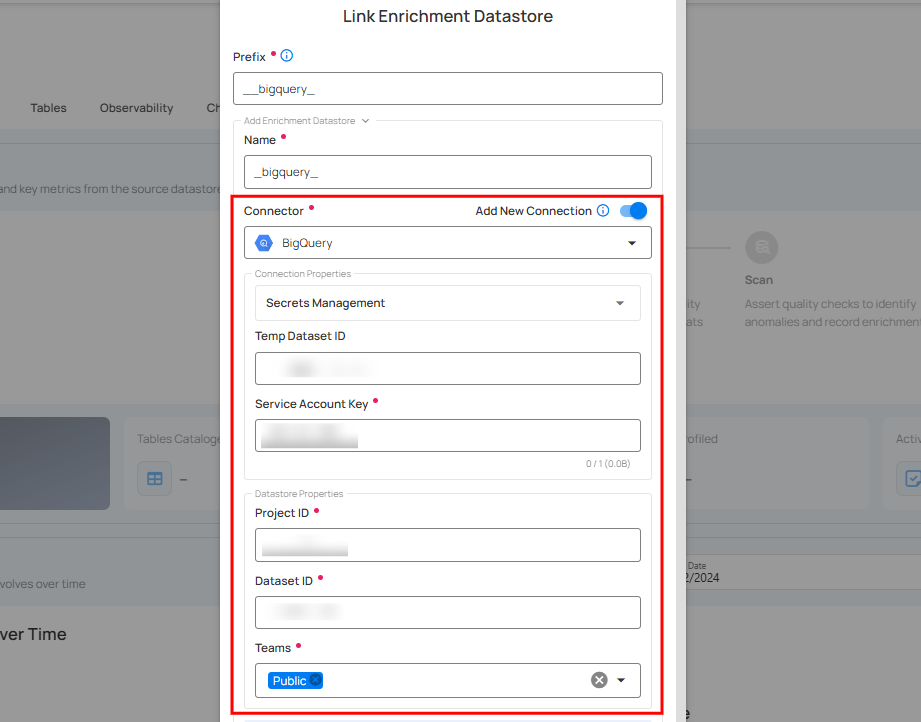
Task: Switch to the Tables tab
Action: tap(48, 108)
